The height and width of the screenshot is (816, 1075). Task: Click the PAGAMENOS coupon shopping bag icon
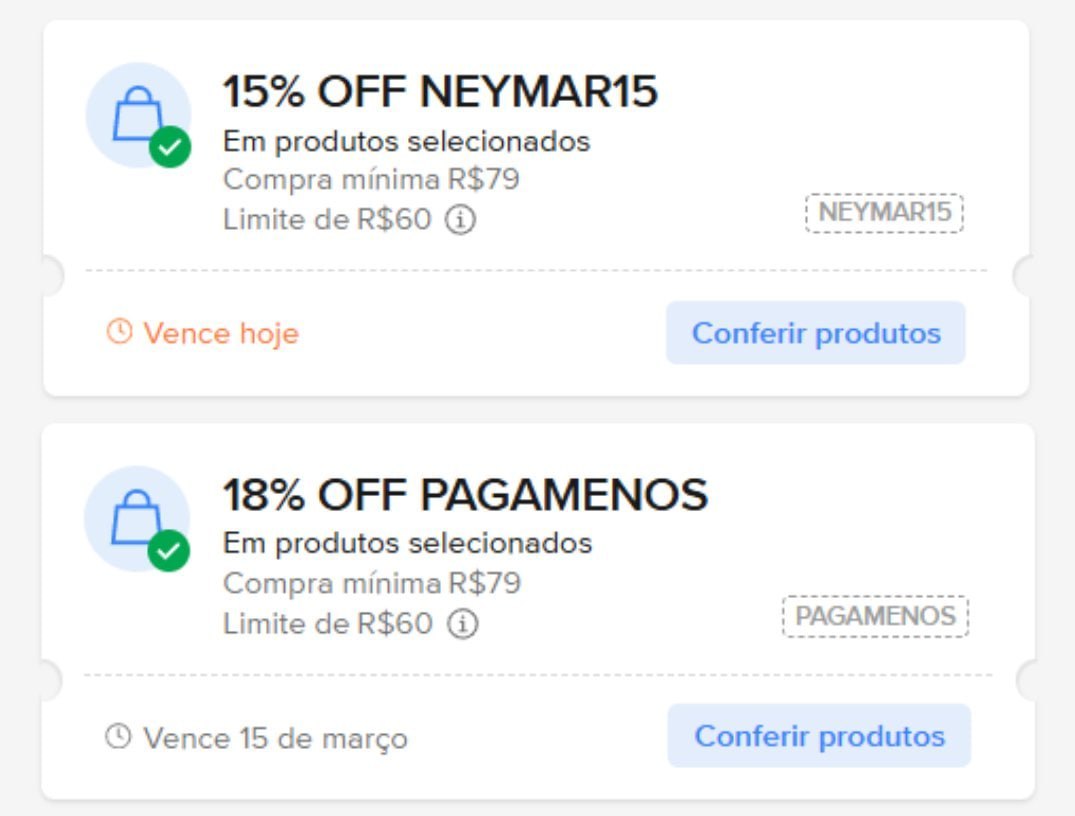[x=135, y=515]
